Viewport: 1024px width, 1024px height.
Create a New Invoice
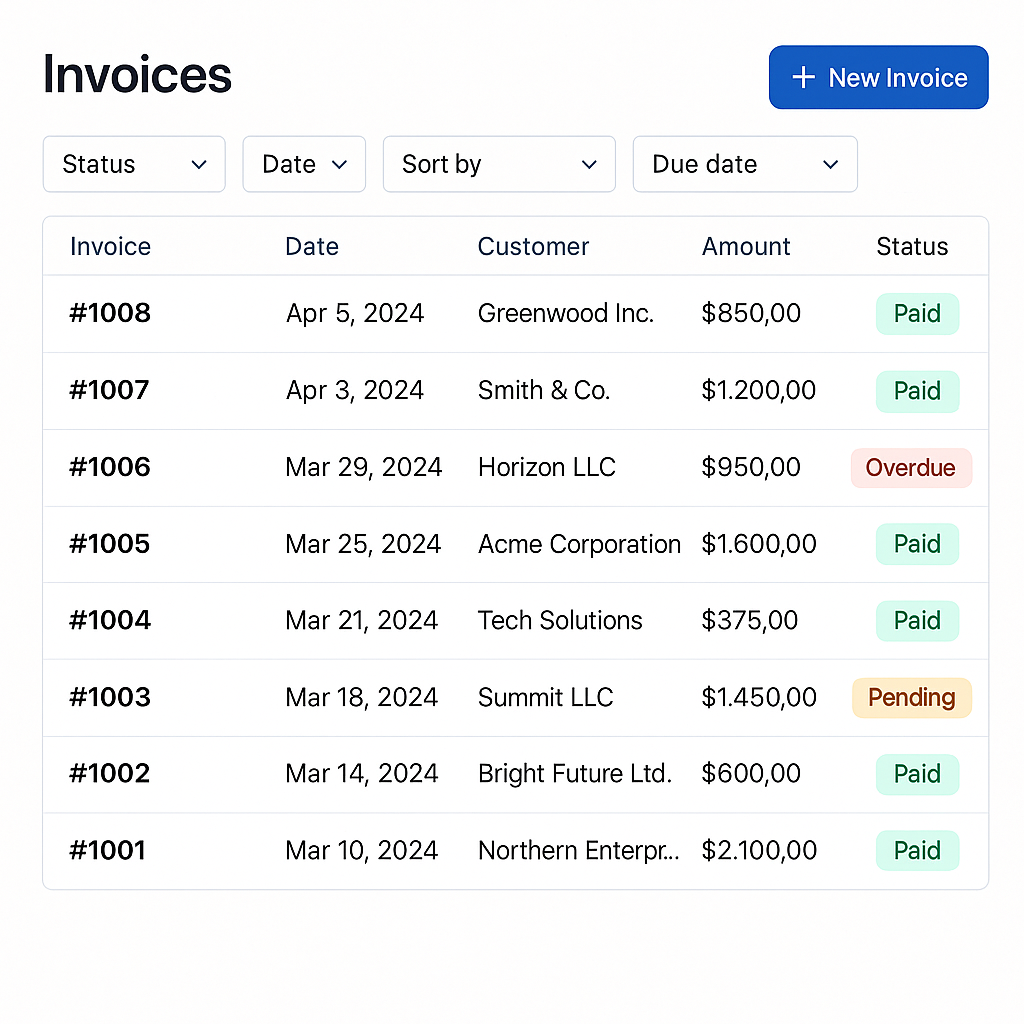pos(878,78)
